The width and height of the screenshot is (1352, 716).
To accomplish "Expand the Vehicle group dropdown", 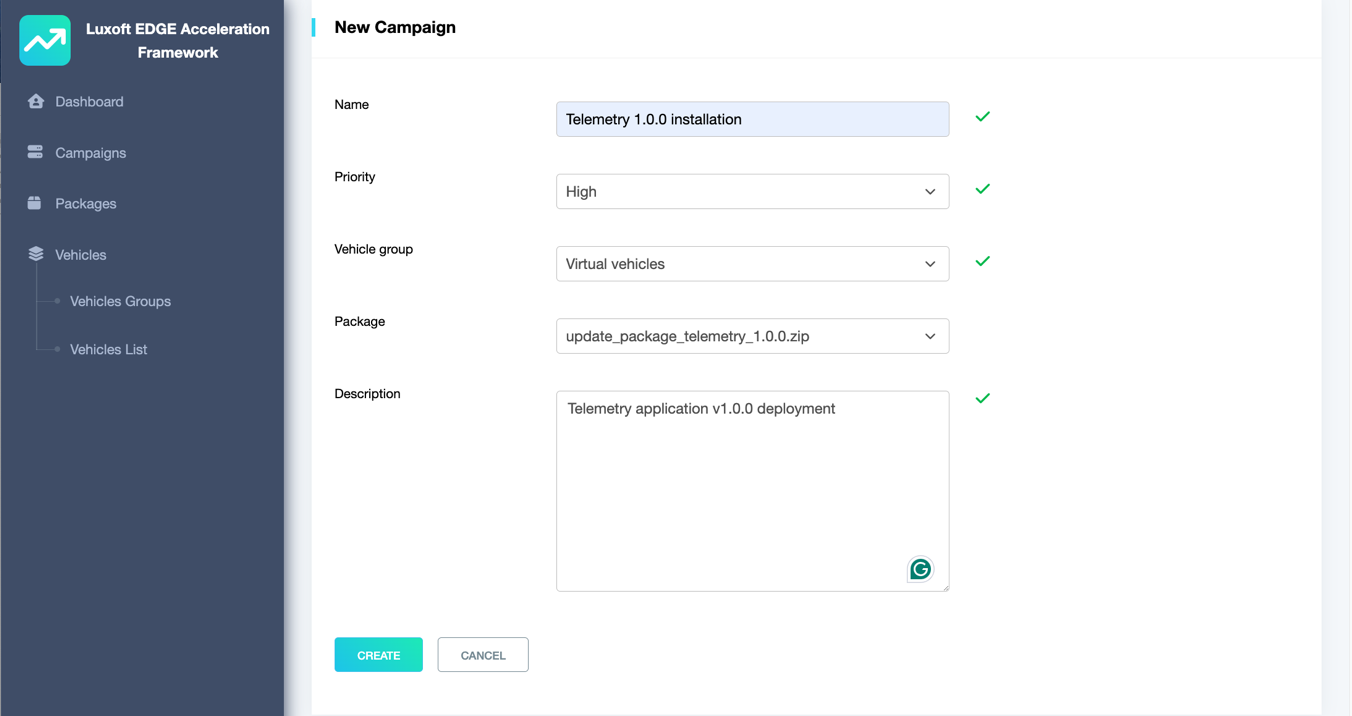I will (x=752, y=264).
